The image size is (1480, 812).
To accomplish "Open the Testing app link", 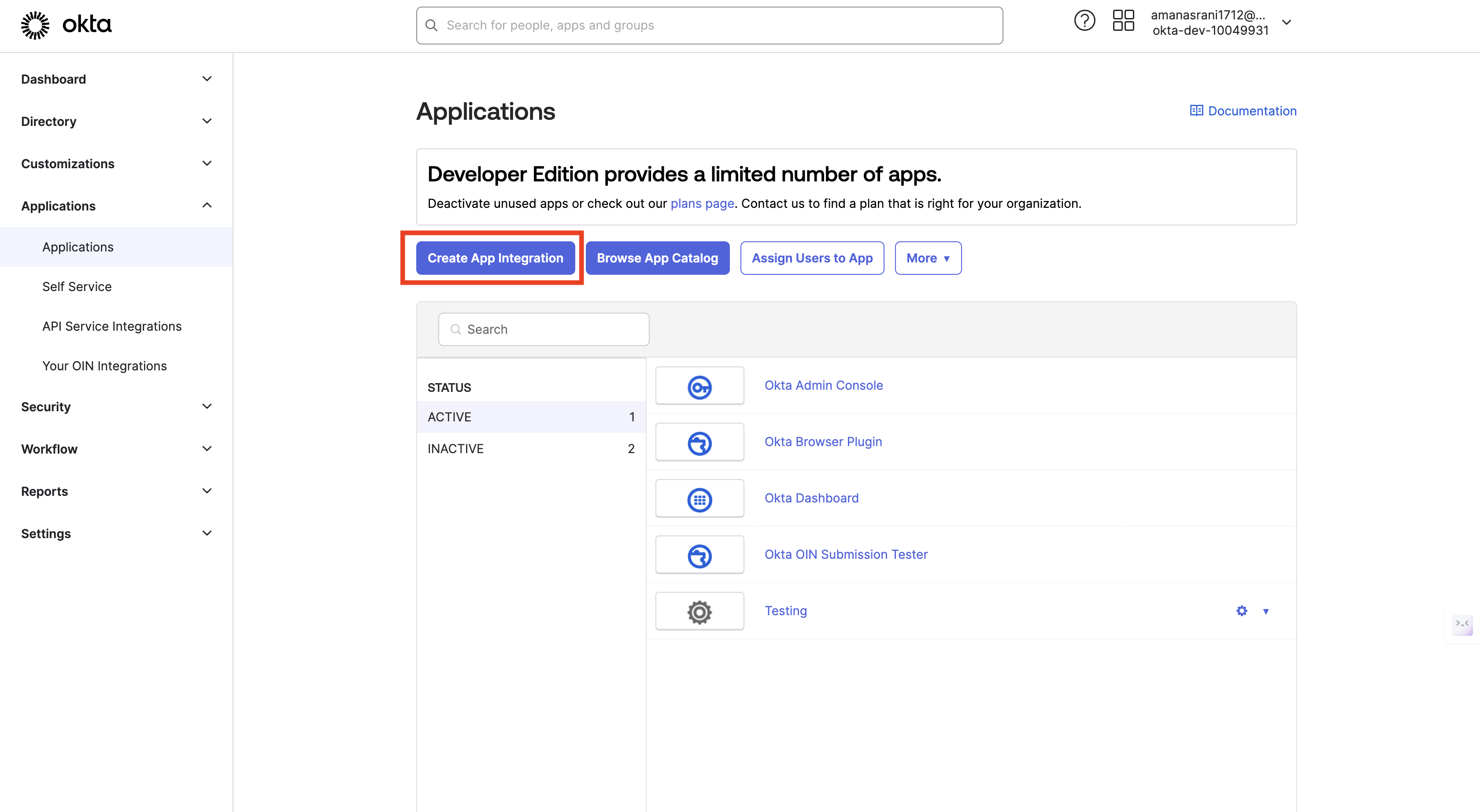I will [785, 610].
